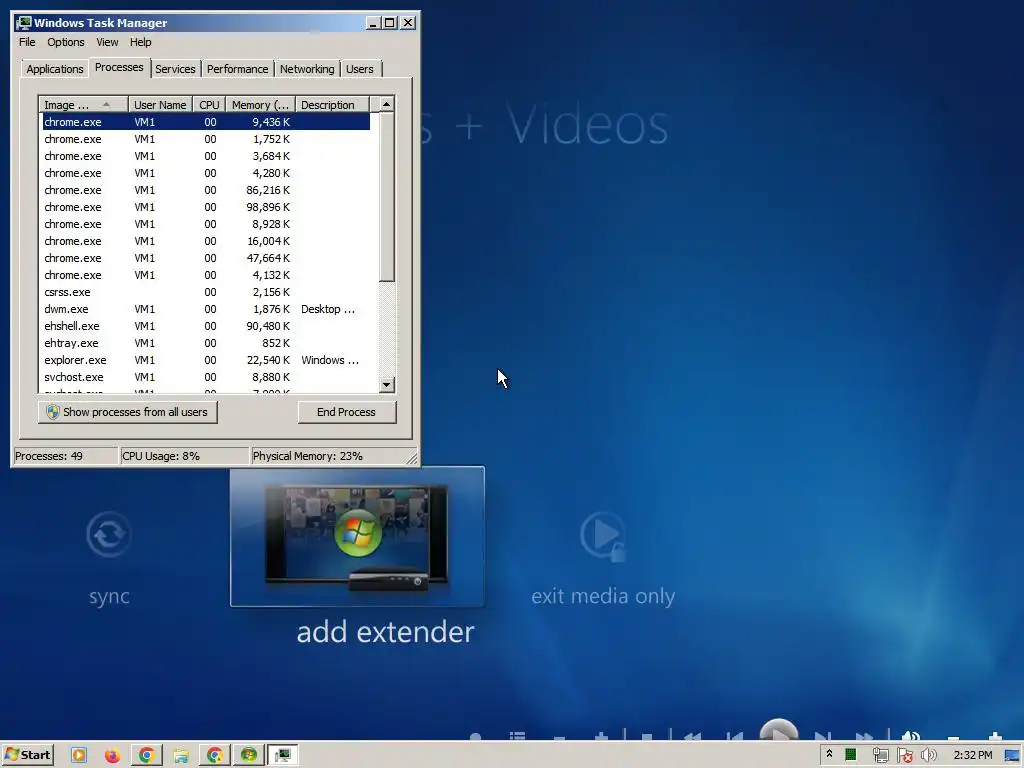
Task: Select the chrome.exe row using 9,436 K
Action: (206, 122)
